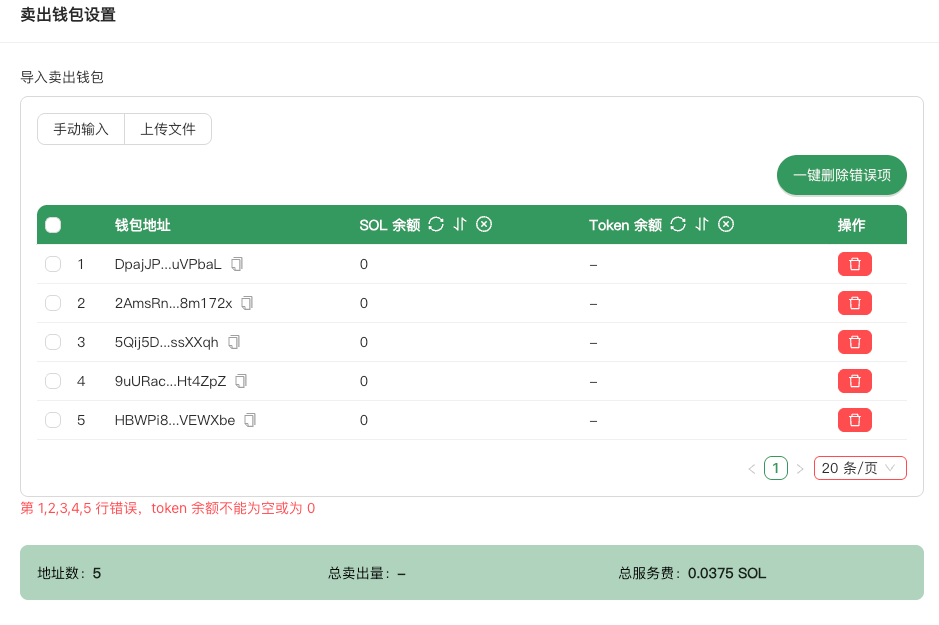
Task: Sort wallets by SOL 余额
Action: click(x=460, y=225)
